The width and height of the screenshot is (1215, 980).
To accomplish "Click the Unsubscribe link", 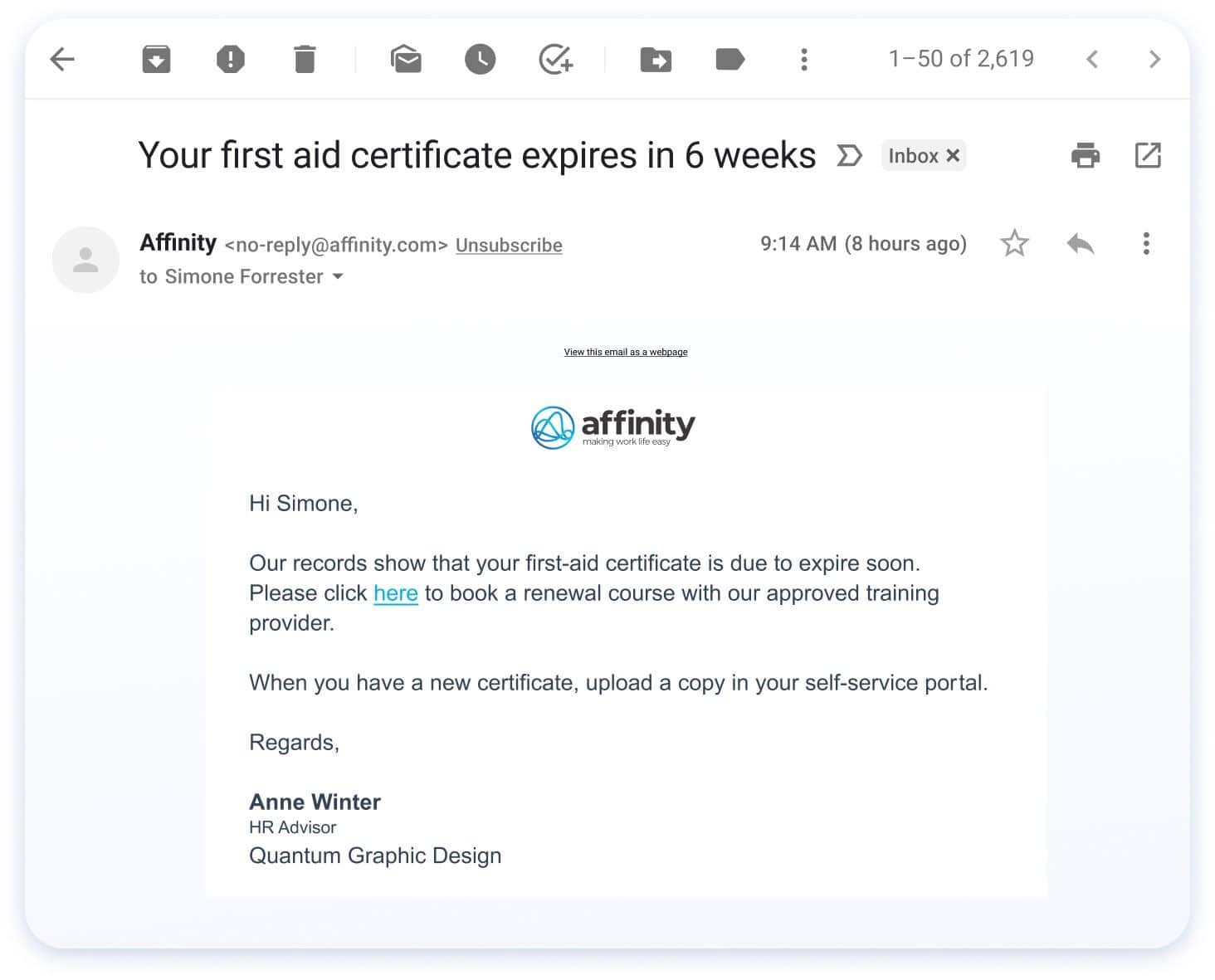I will tap(509, 245).
